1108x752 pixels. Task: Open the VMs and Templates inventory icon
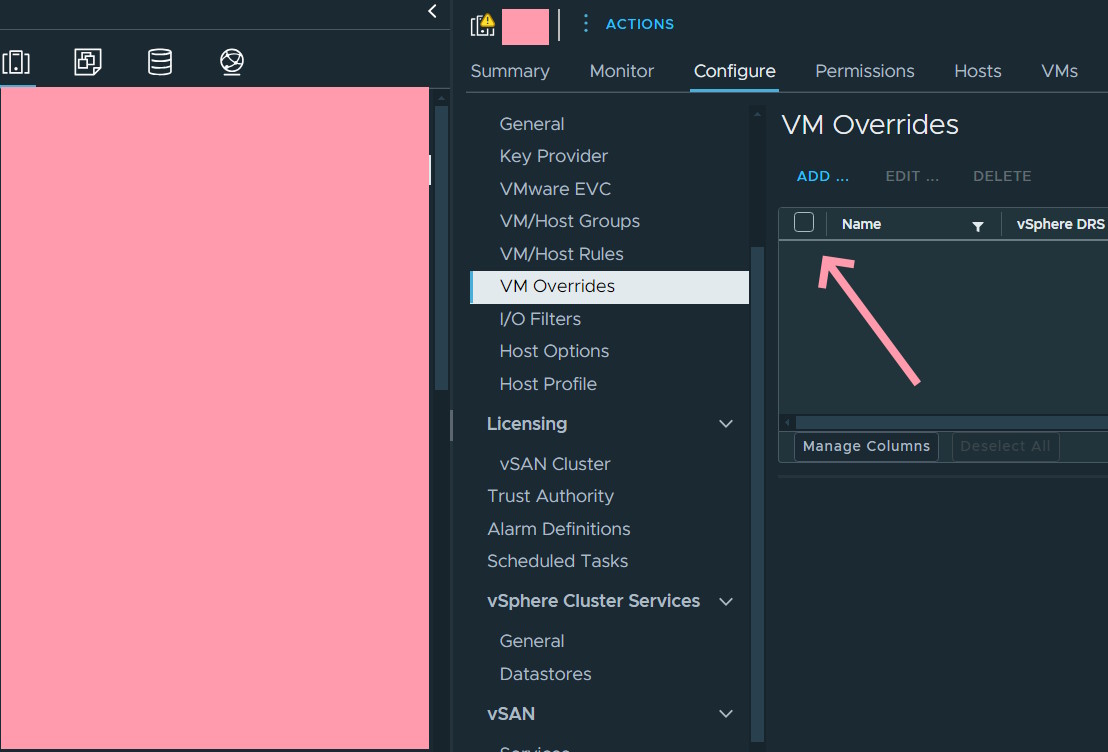[x=88, y=63]
